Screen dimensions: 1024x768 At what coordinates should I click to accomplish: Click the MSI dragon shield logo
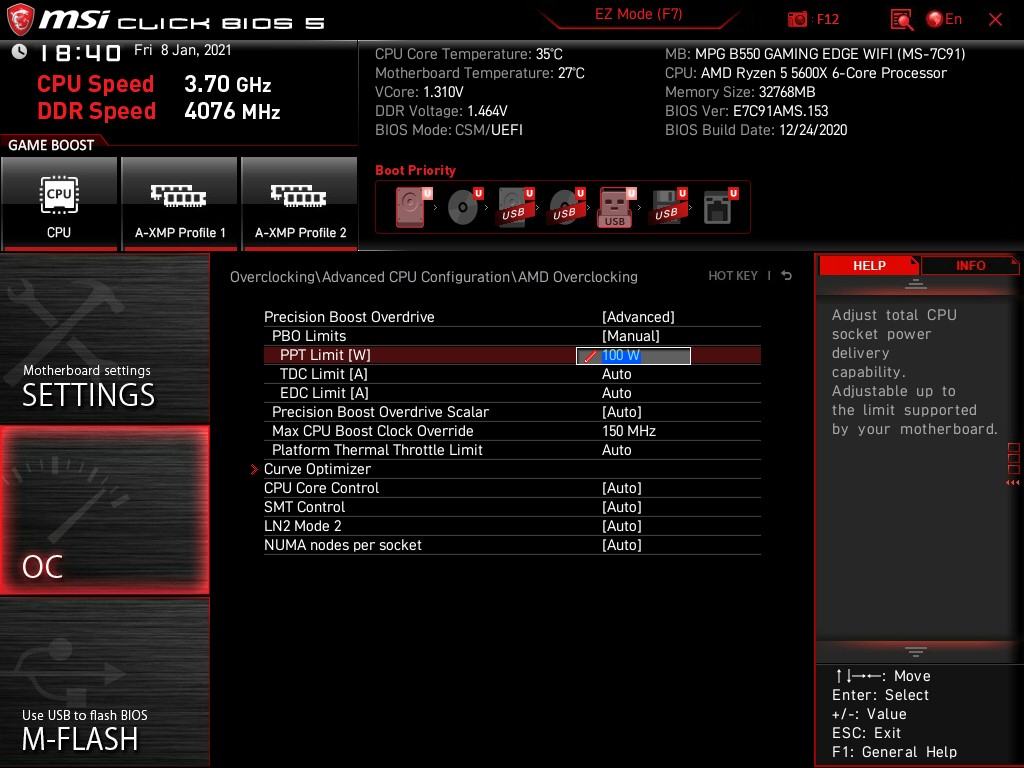(19, 19)
